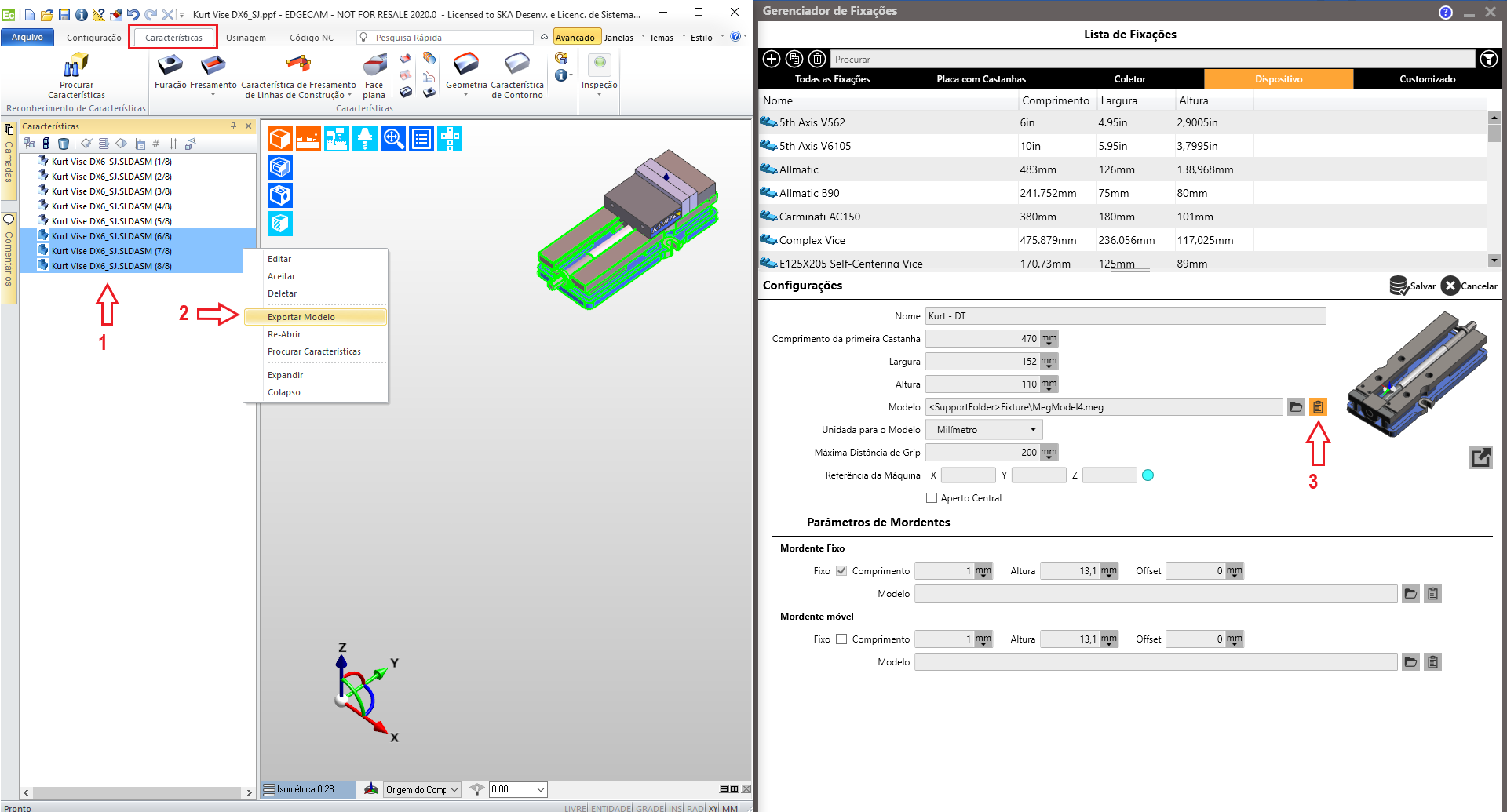Click the Salvar button
Screen dimensions: 1507x812
[x=1412, y=286]
